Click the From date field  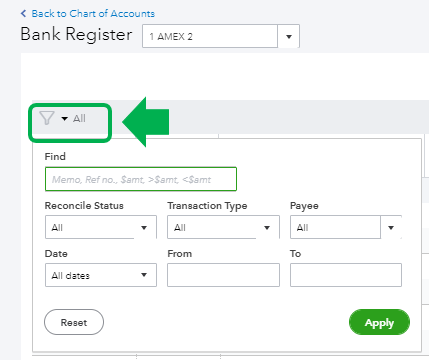tap(223, 275)
